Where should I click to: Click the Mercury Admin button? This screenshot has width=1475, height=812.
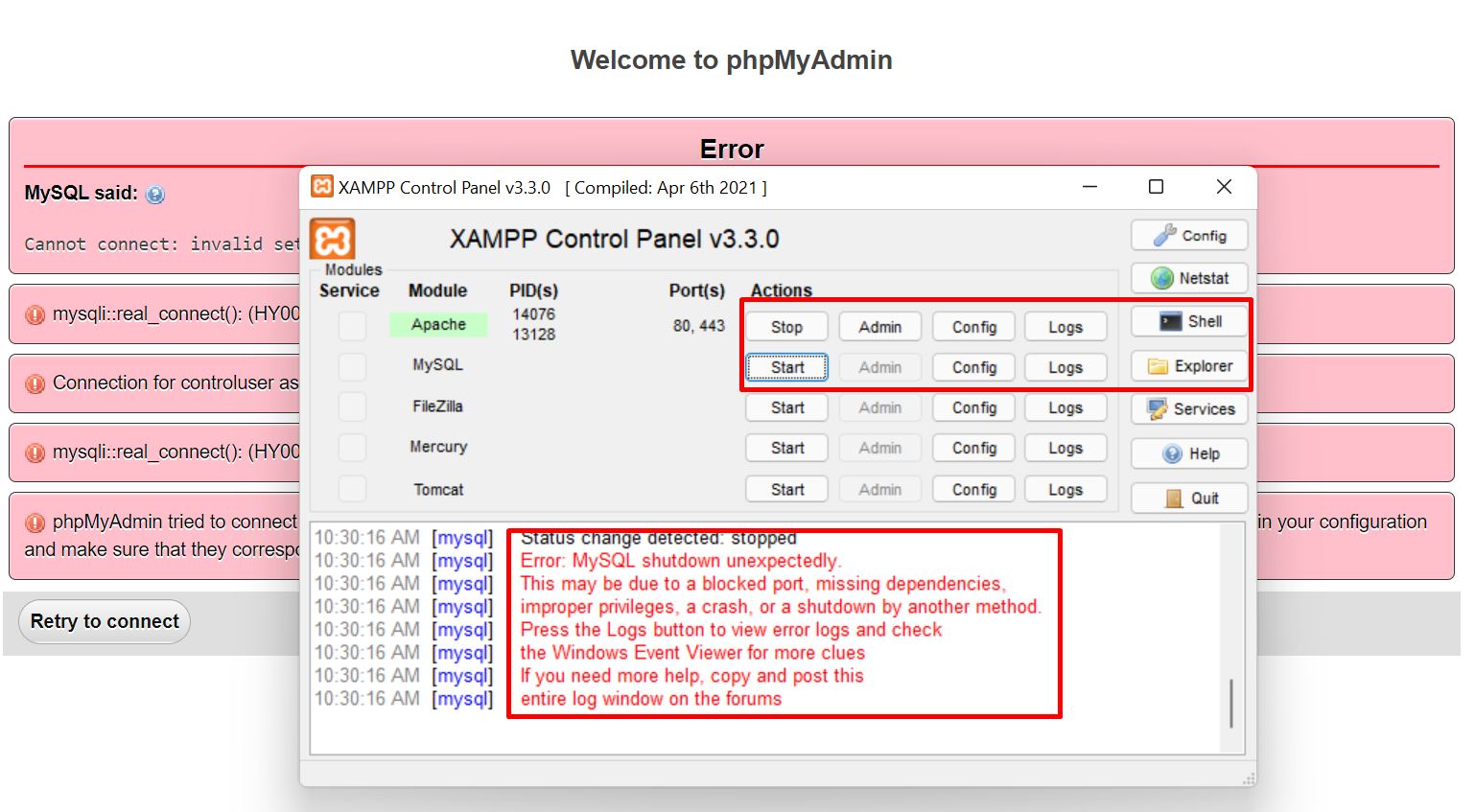click(x=880, y=448)
